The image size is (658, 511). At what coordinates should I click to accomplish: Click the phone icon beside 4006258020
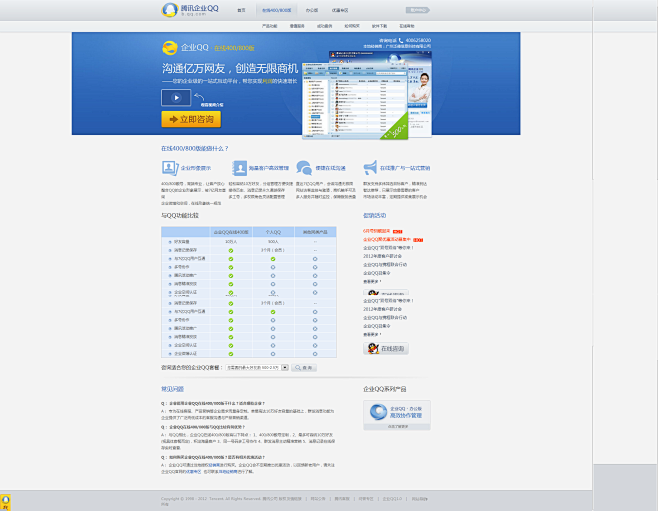[x=401, y=40]
